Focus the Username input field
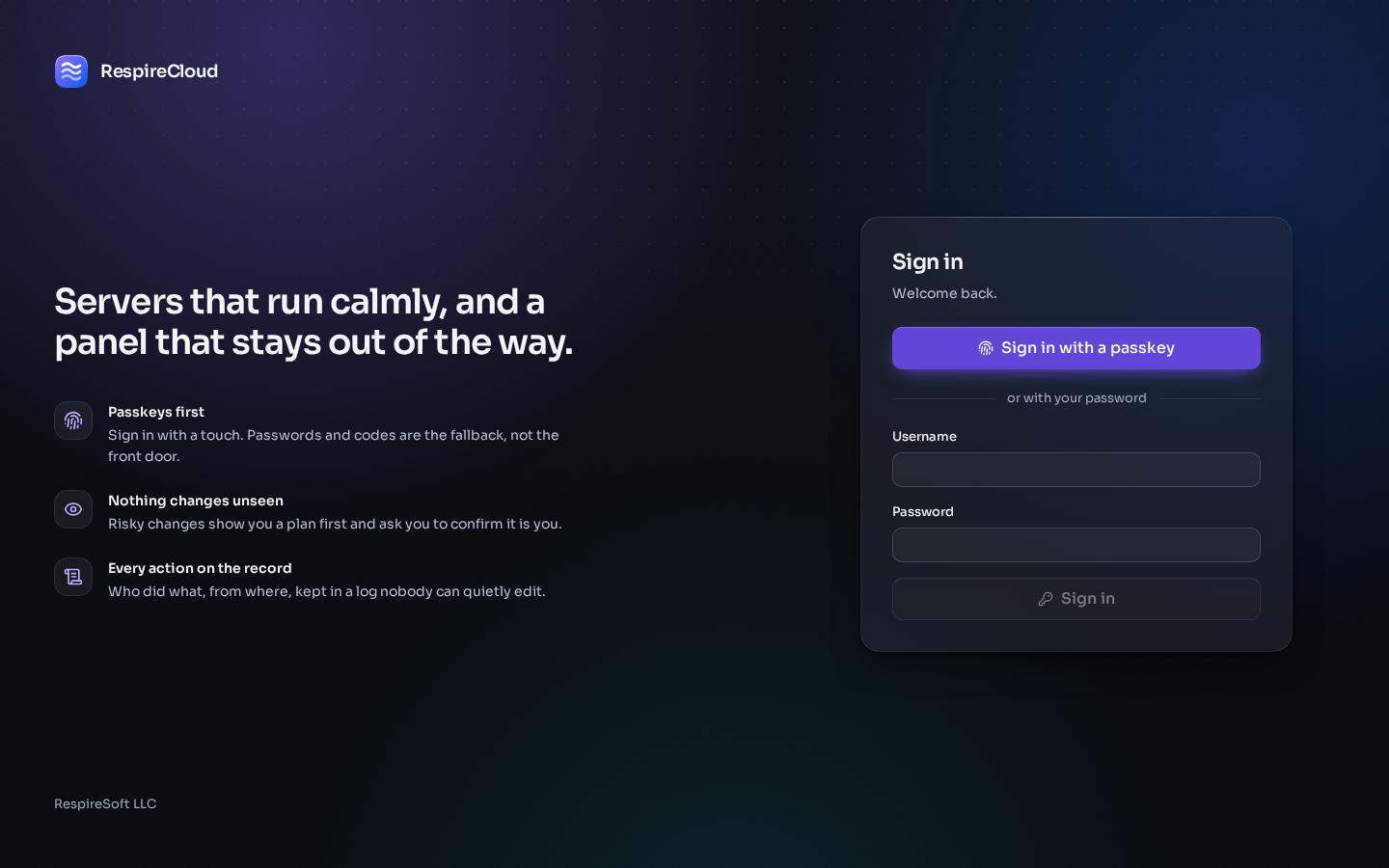This screenshot has height=868, width=1389. (x=1076, y=470)
